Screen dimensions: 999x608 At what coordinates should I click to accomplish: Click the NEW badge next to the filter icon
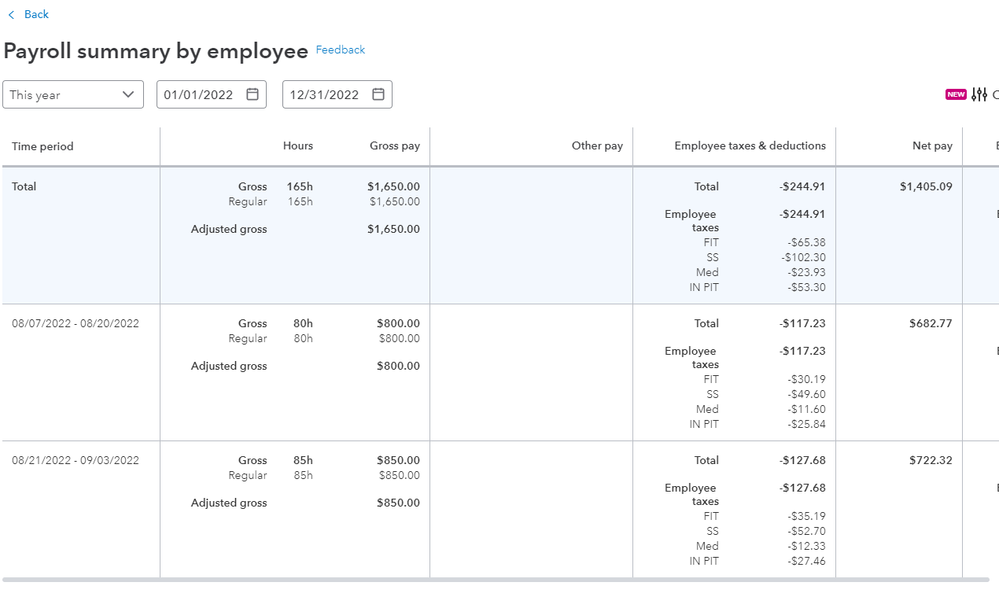pos(956,93)
